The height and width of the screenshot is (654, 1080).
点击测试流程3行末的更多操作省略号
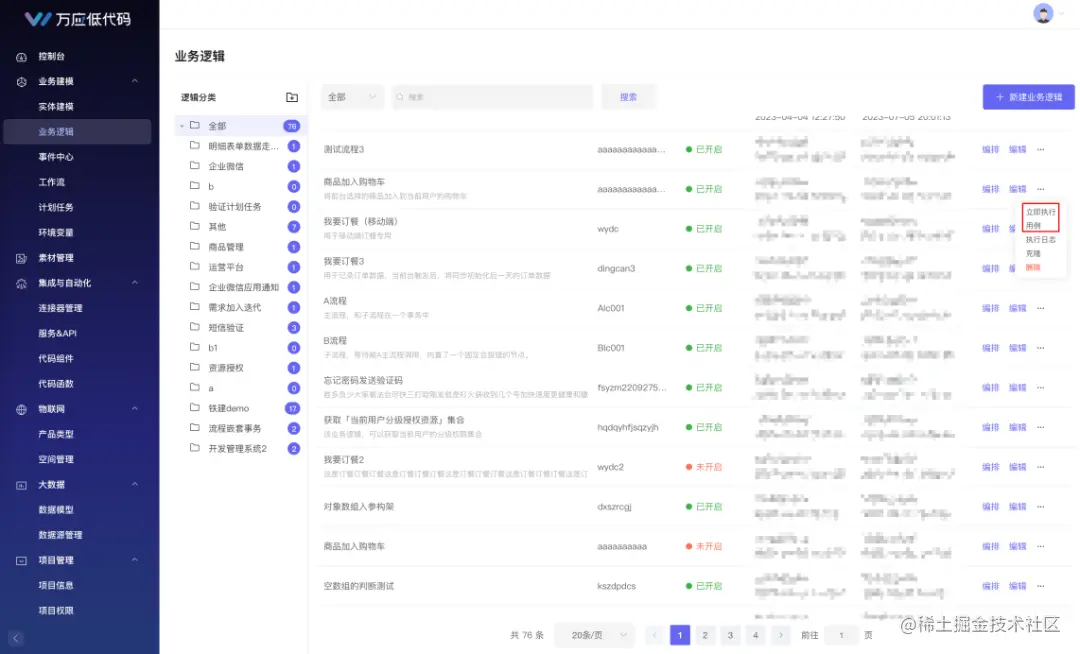(x=1043, y=148)
